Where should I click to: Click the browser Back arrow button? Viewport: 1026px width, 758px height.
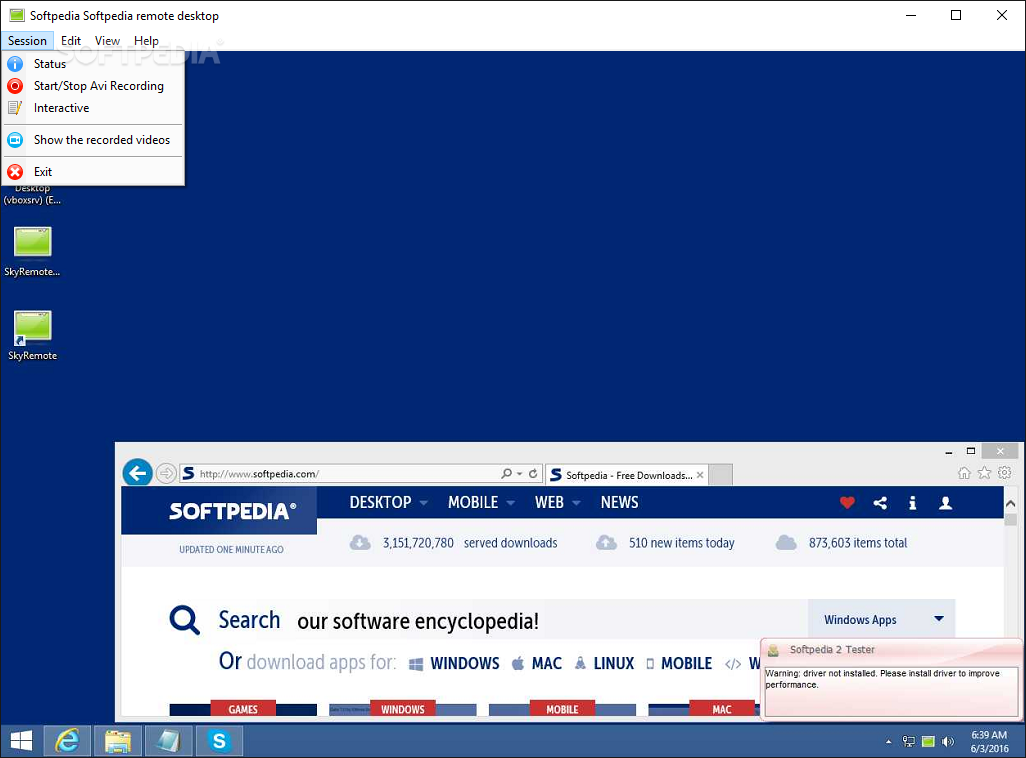[137, 473]
